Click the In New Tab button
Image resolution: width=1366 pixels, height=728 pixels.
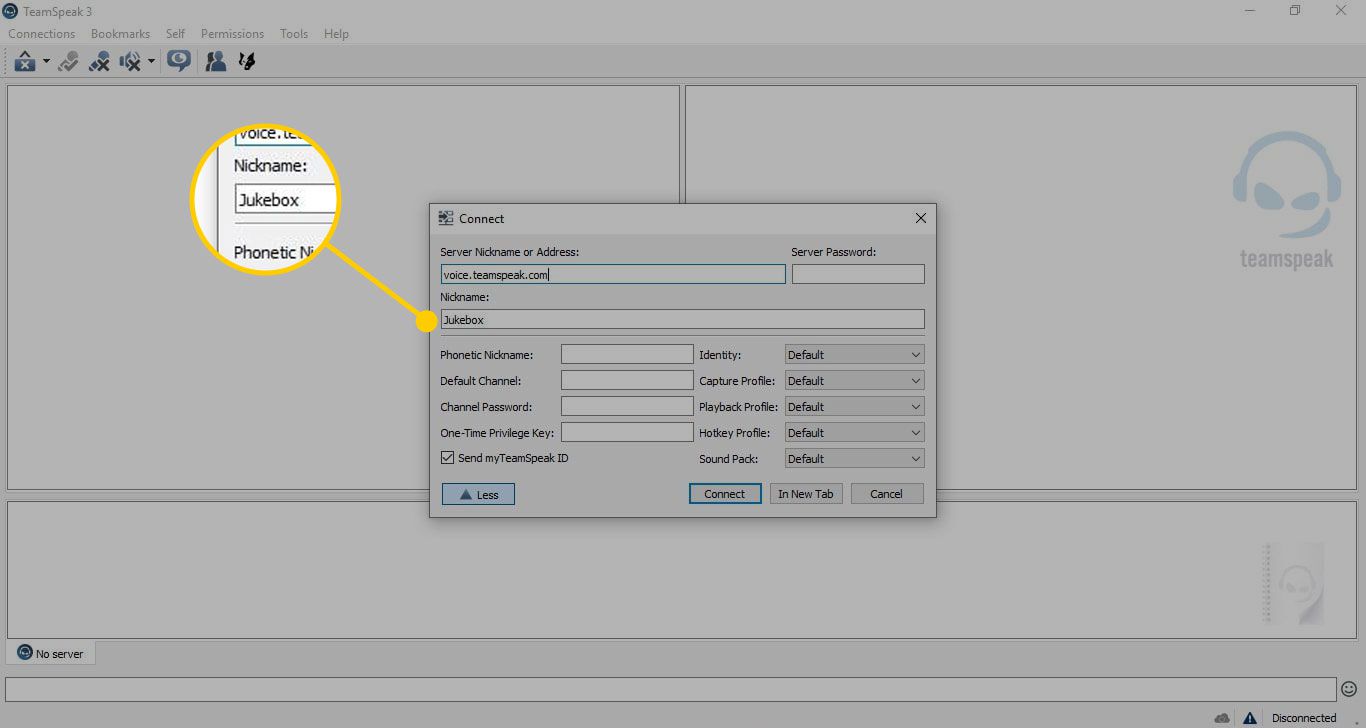coord(806,494)
